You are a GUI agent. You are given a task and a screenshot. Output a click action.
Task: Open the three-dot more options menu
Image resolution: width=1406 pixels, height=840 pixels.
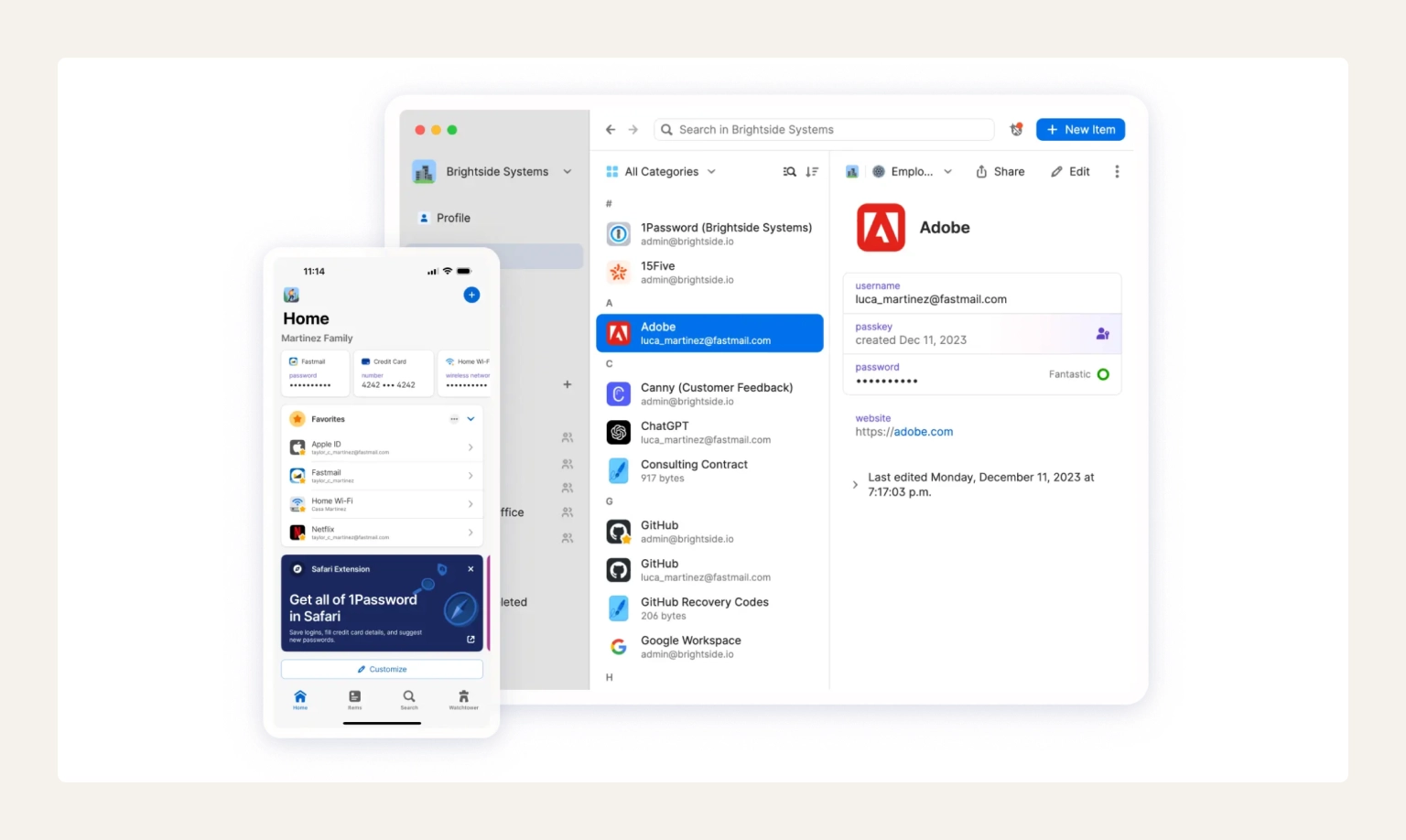(x=1117, y=172)
